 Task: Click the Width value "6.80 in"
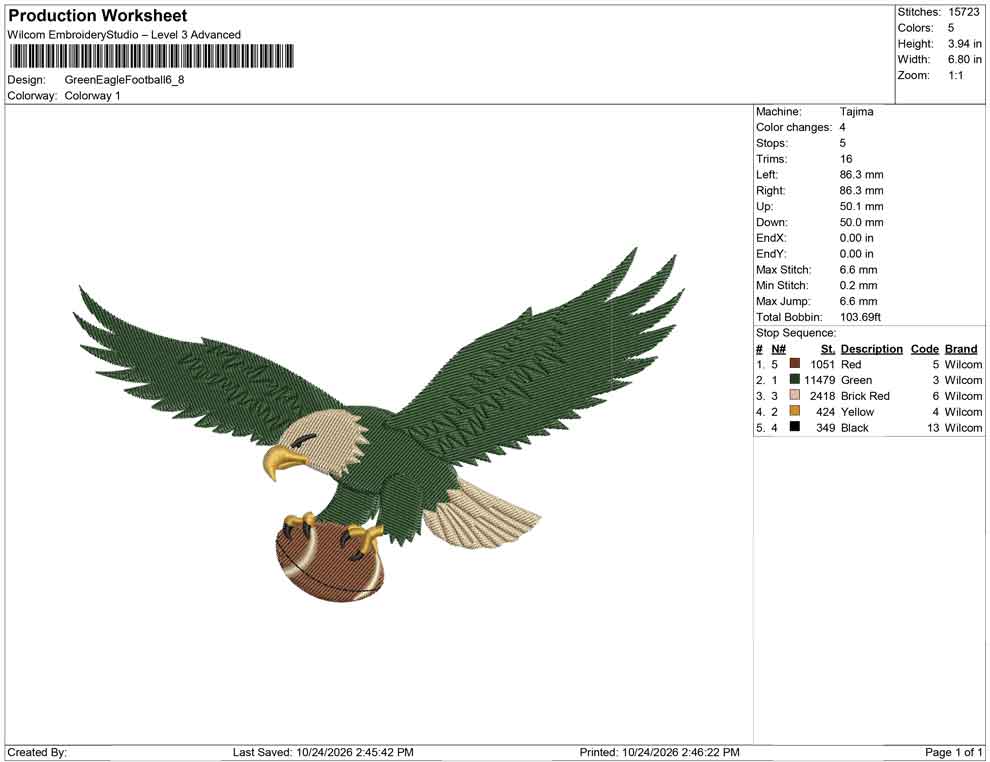pyautogui.click(x=965, y=59)
